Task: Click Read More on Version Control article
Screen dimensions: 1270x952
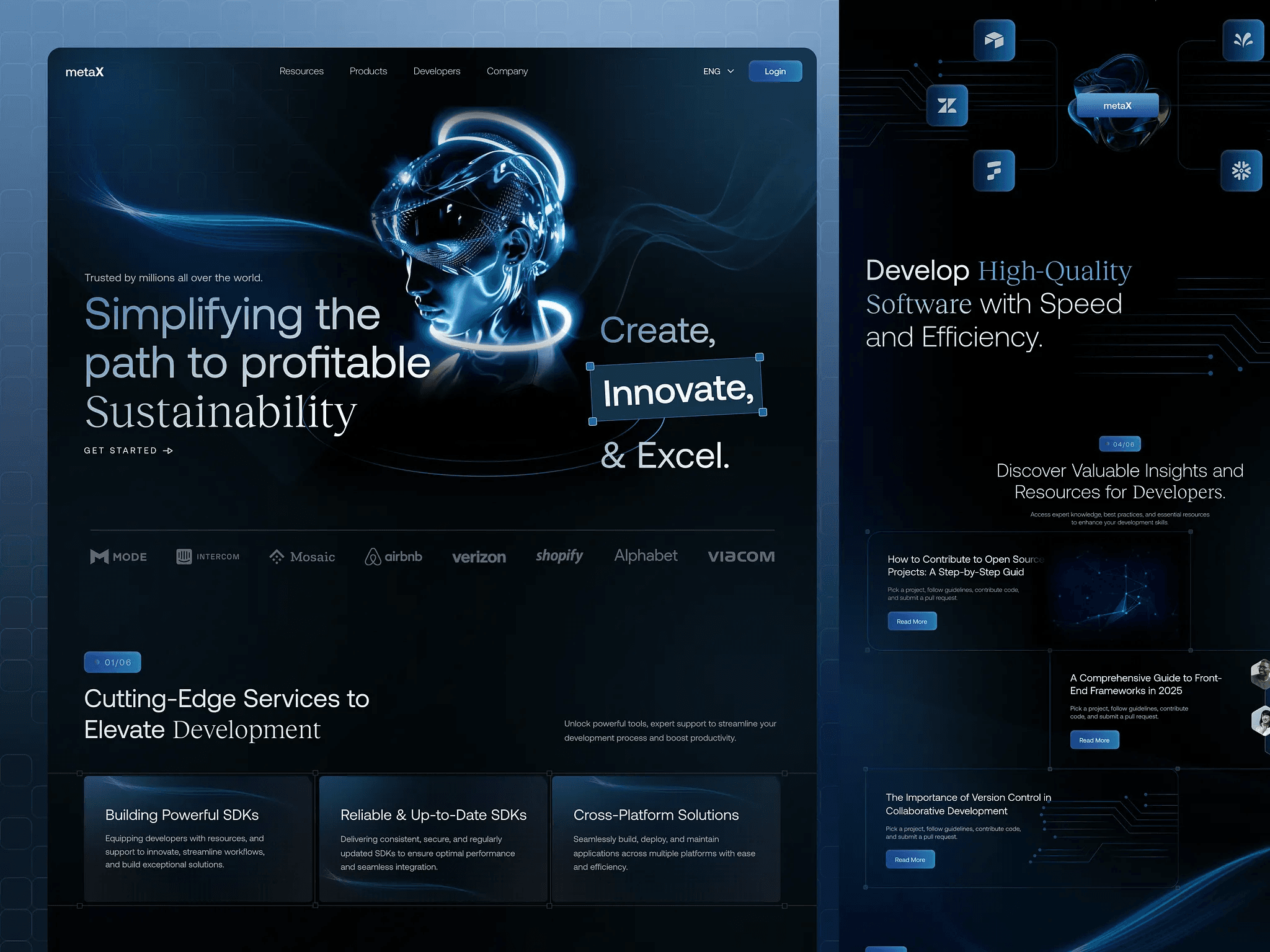Action: point(910,859)
